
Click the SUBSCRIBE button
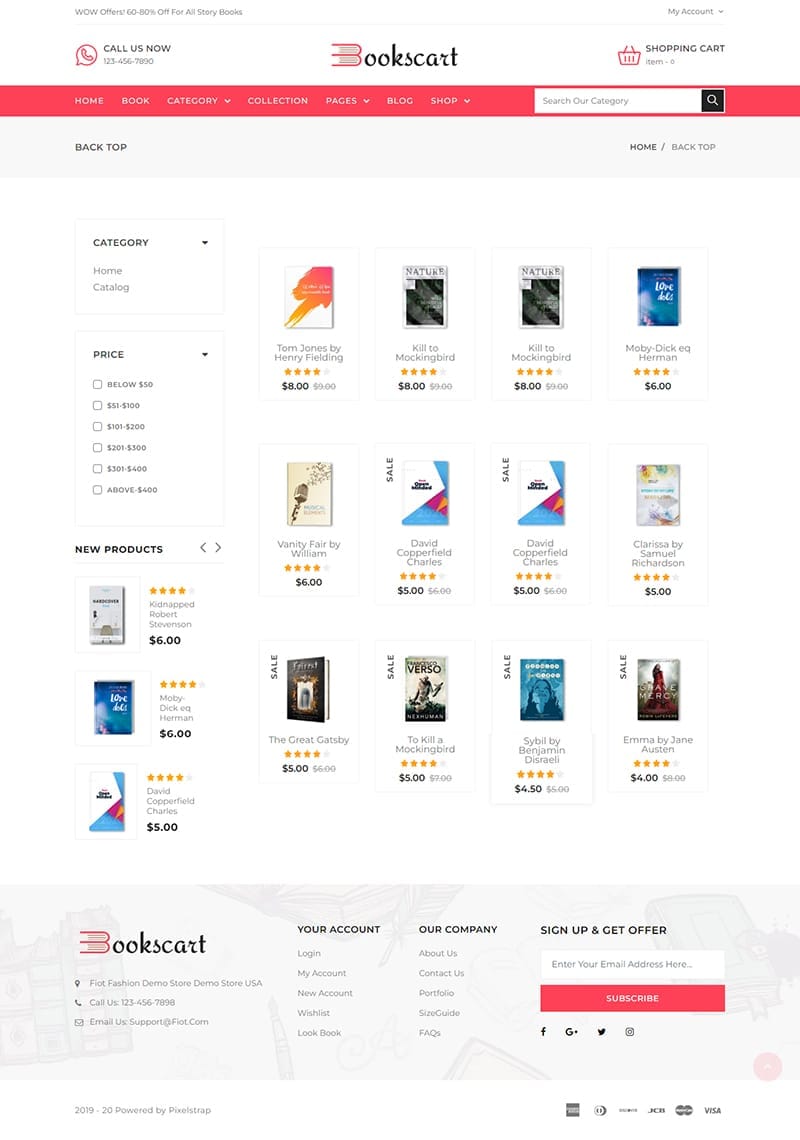632,998
